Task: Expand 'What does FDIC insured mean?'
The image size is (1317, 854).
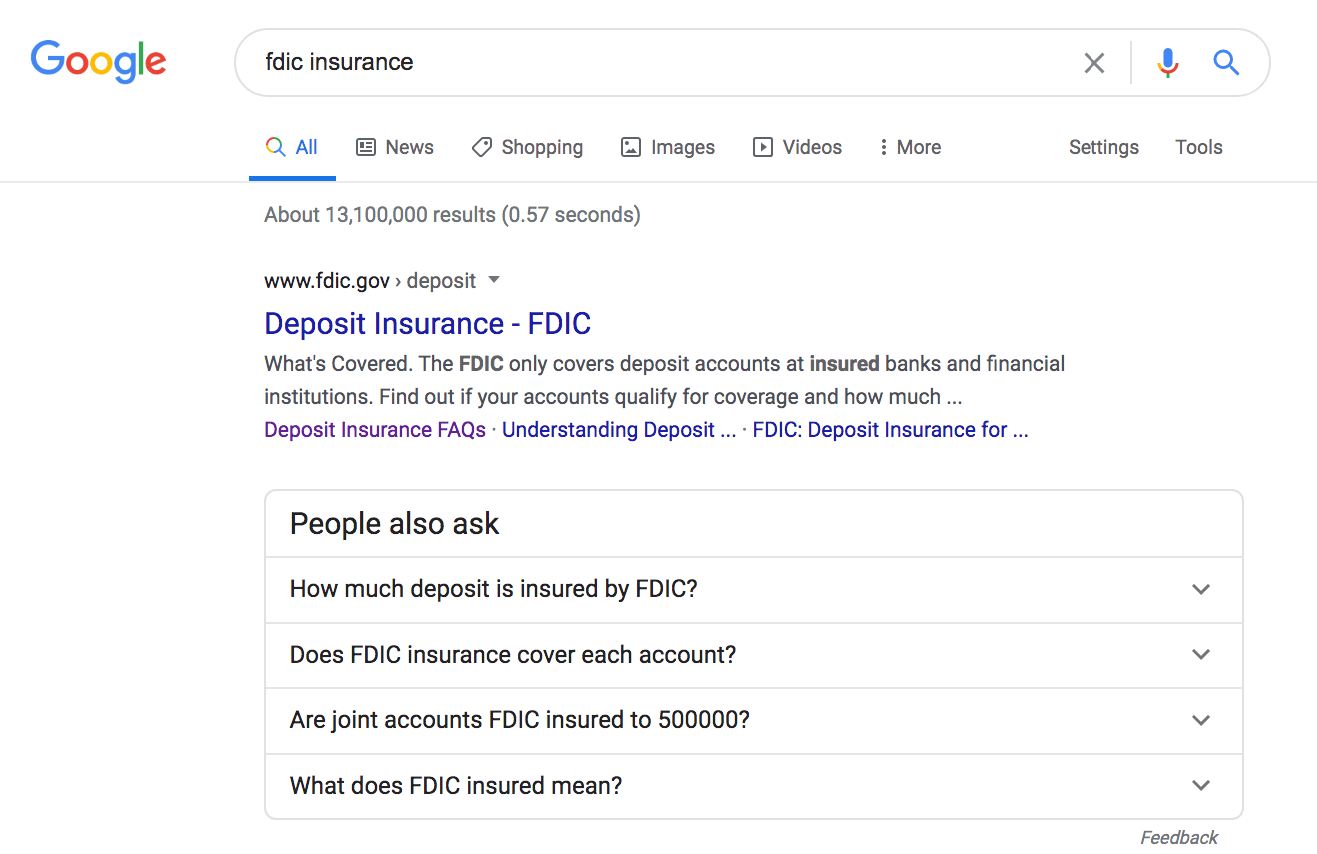Action: 754,786
